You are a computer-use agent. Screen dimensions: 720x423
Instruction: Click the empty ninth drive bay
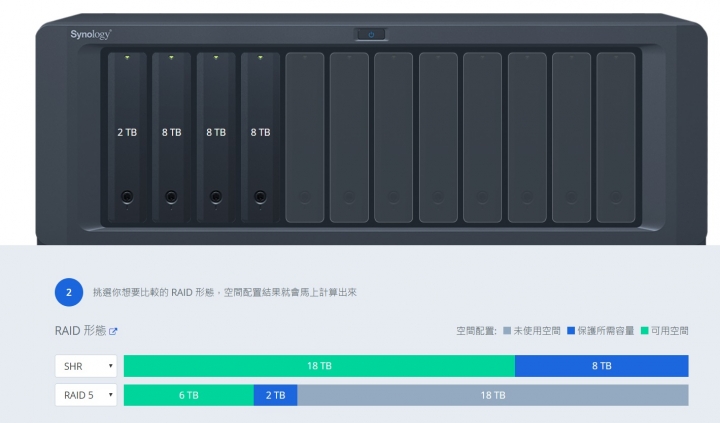point(483,137)
